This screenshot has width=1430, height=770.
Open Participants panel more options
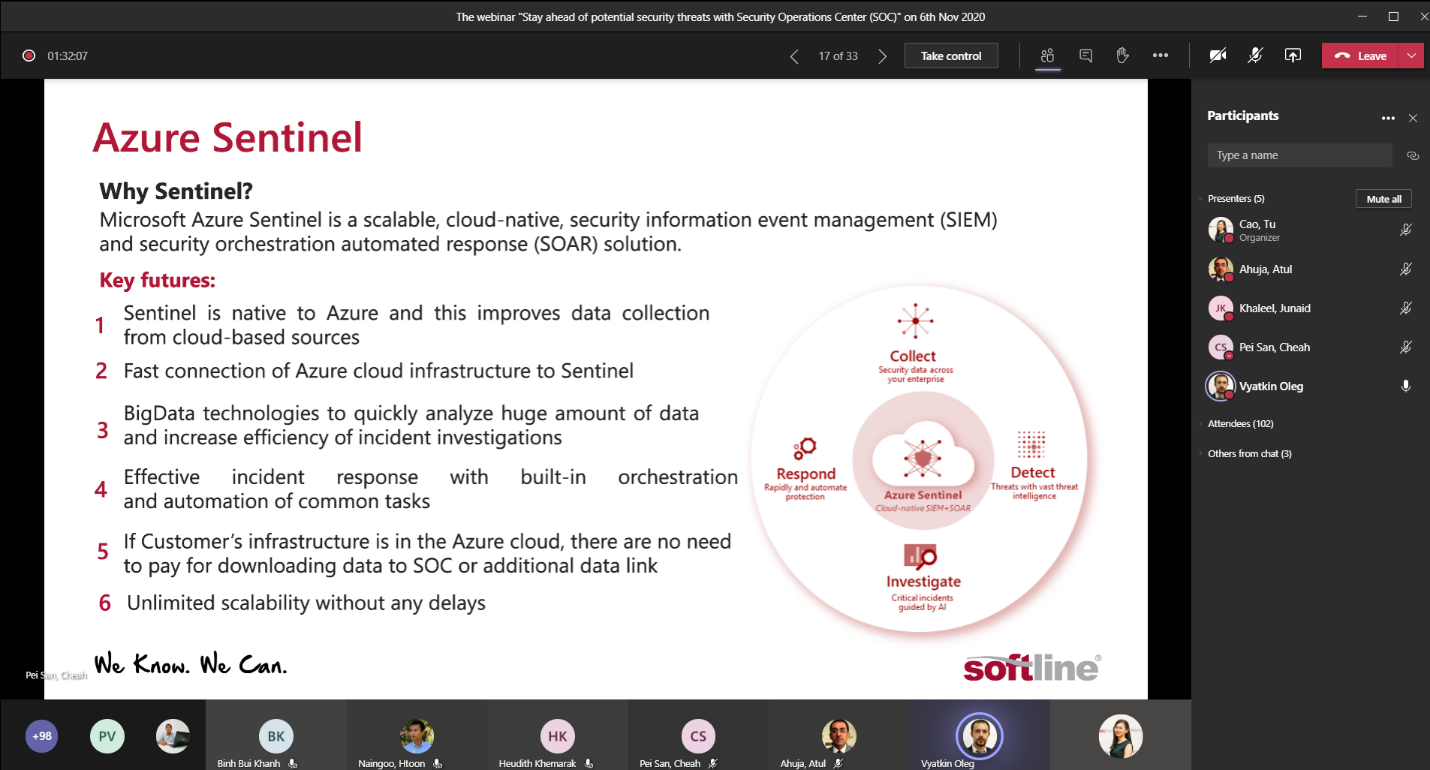tap(1388, 118)
